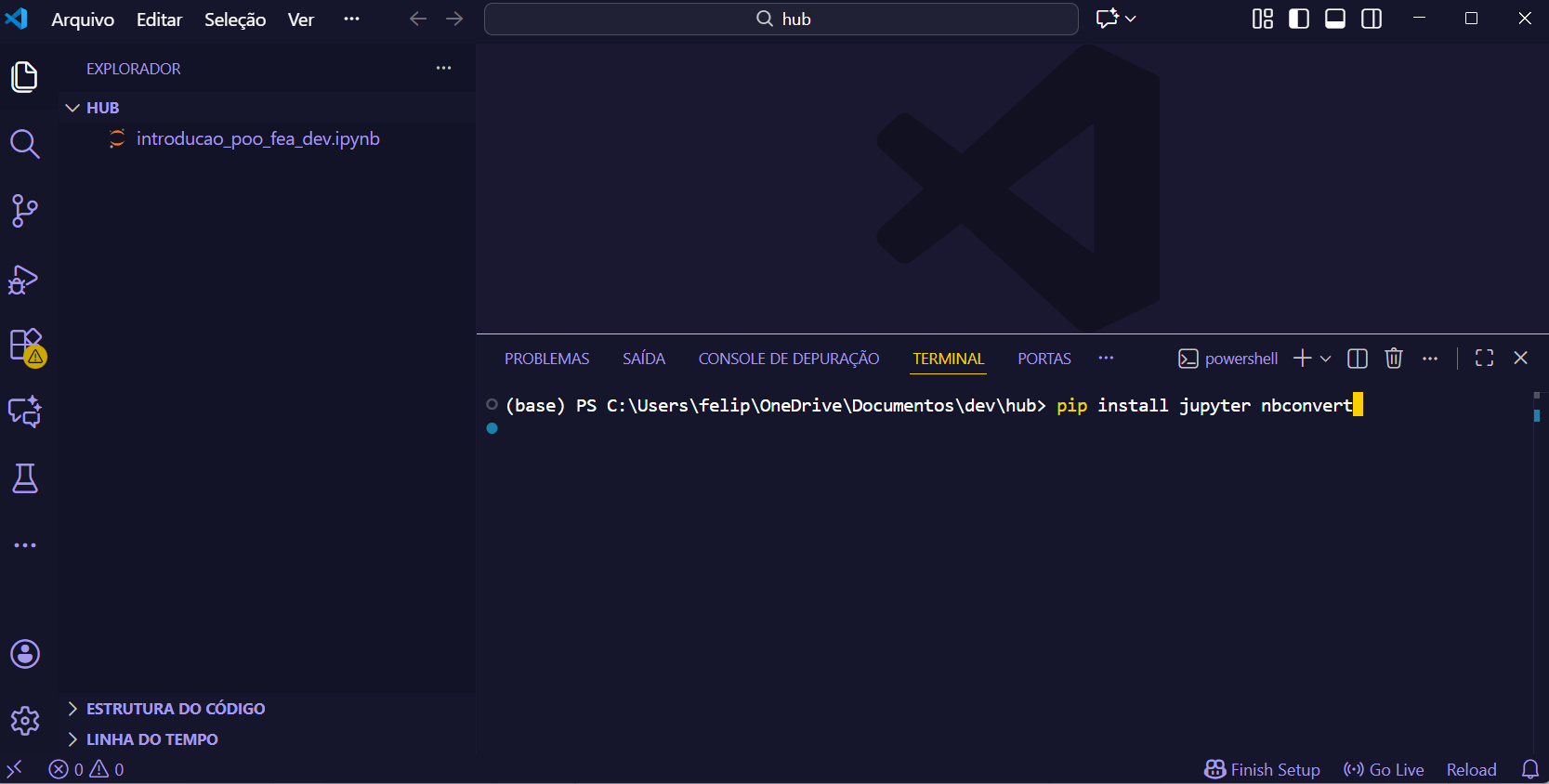Viewport: 1549px width, 784px height.
Task: Open the Search view in activity bar
Action: [24, 144]
